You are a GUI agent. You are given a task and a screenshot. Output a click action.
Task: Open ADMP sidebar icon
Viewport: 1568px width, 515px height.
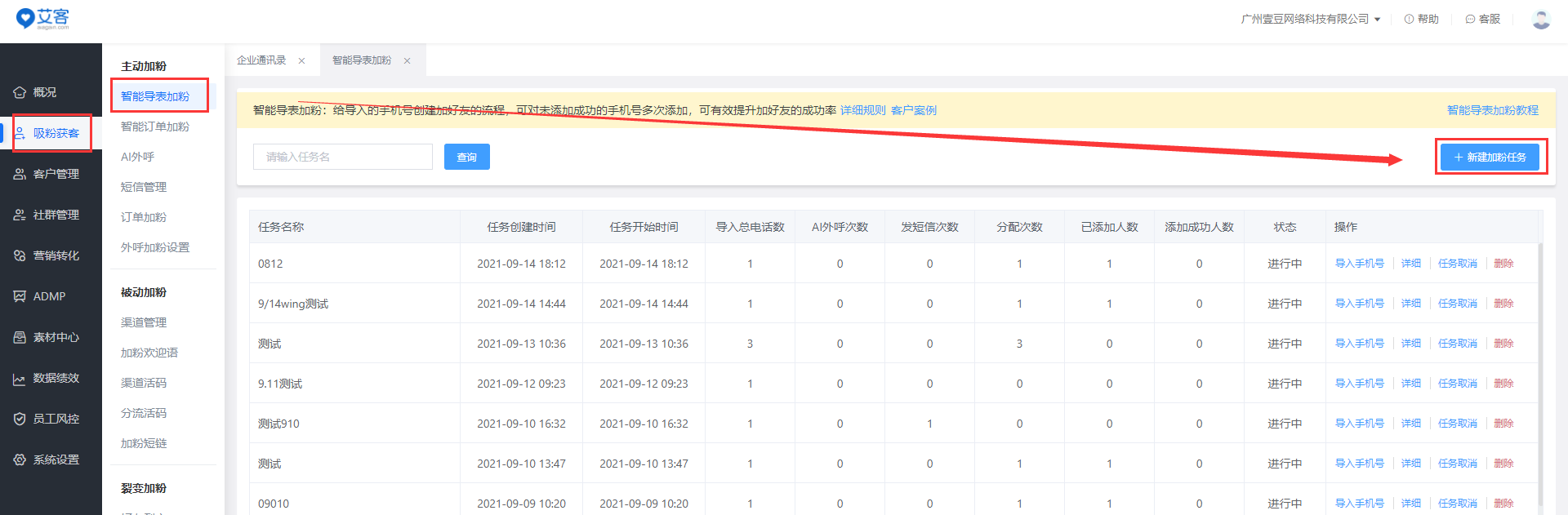coord(20,296)
